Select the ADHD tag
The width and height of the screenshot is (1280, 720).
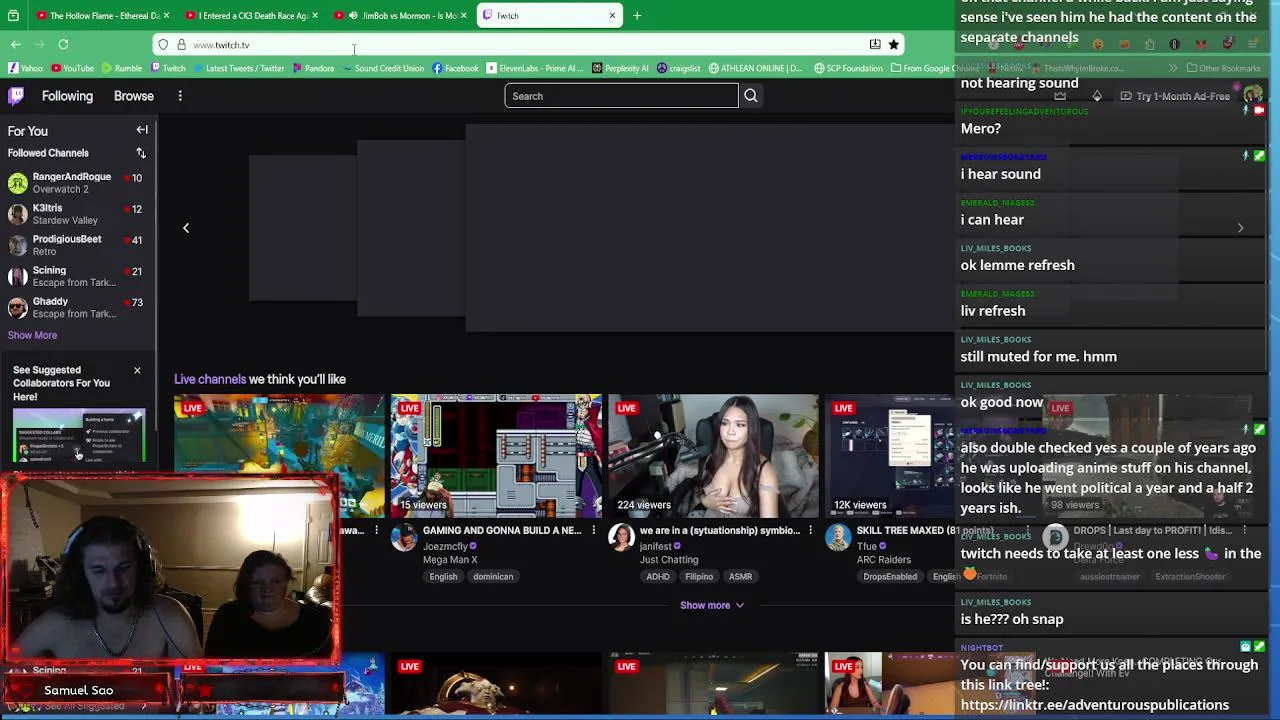tap(658, 577)
